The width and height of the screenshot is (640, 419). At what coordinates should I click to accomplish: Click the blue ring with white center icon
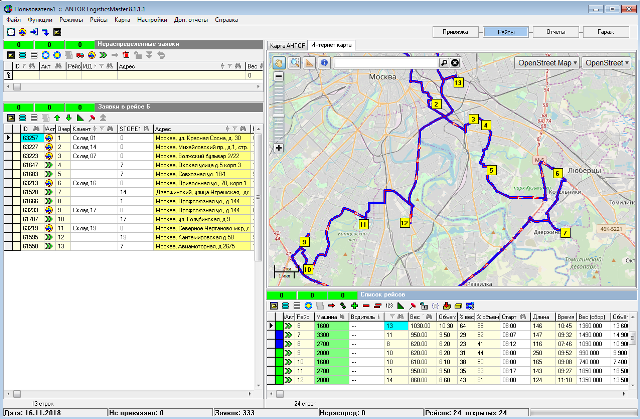click(x=46, y=55)
